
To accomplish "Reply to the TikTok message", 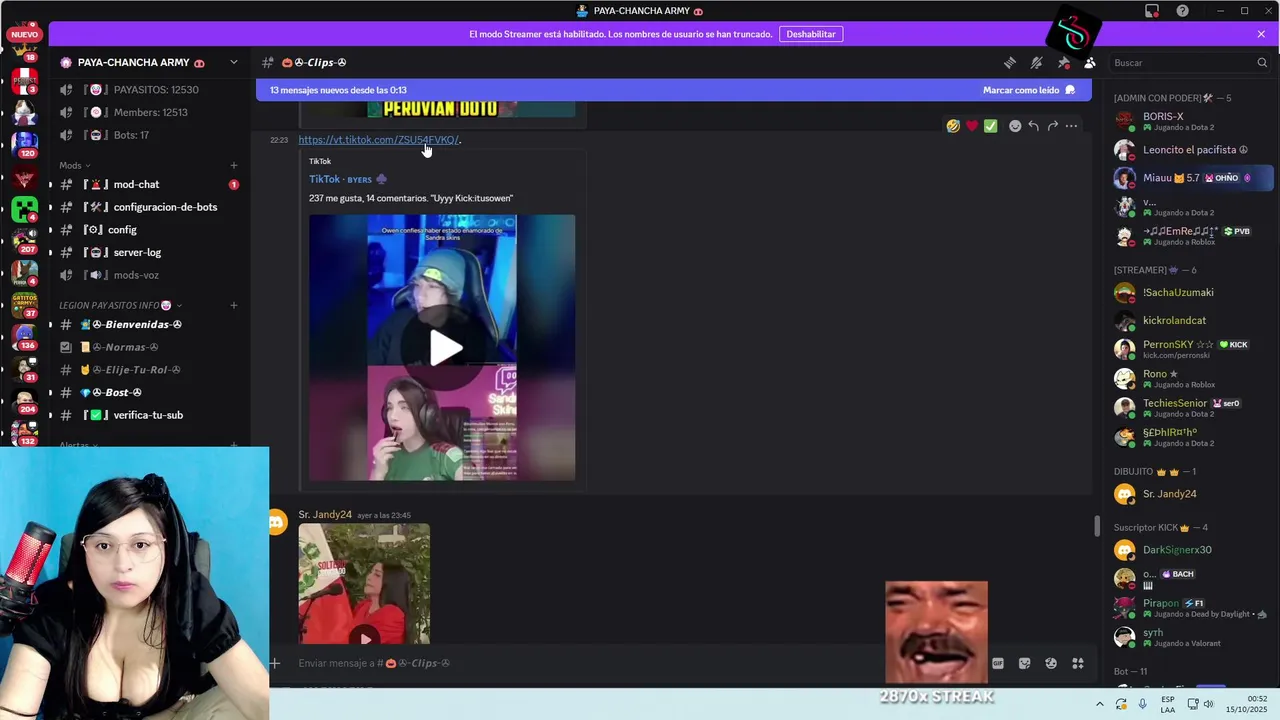I will (1034, 126).
